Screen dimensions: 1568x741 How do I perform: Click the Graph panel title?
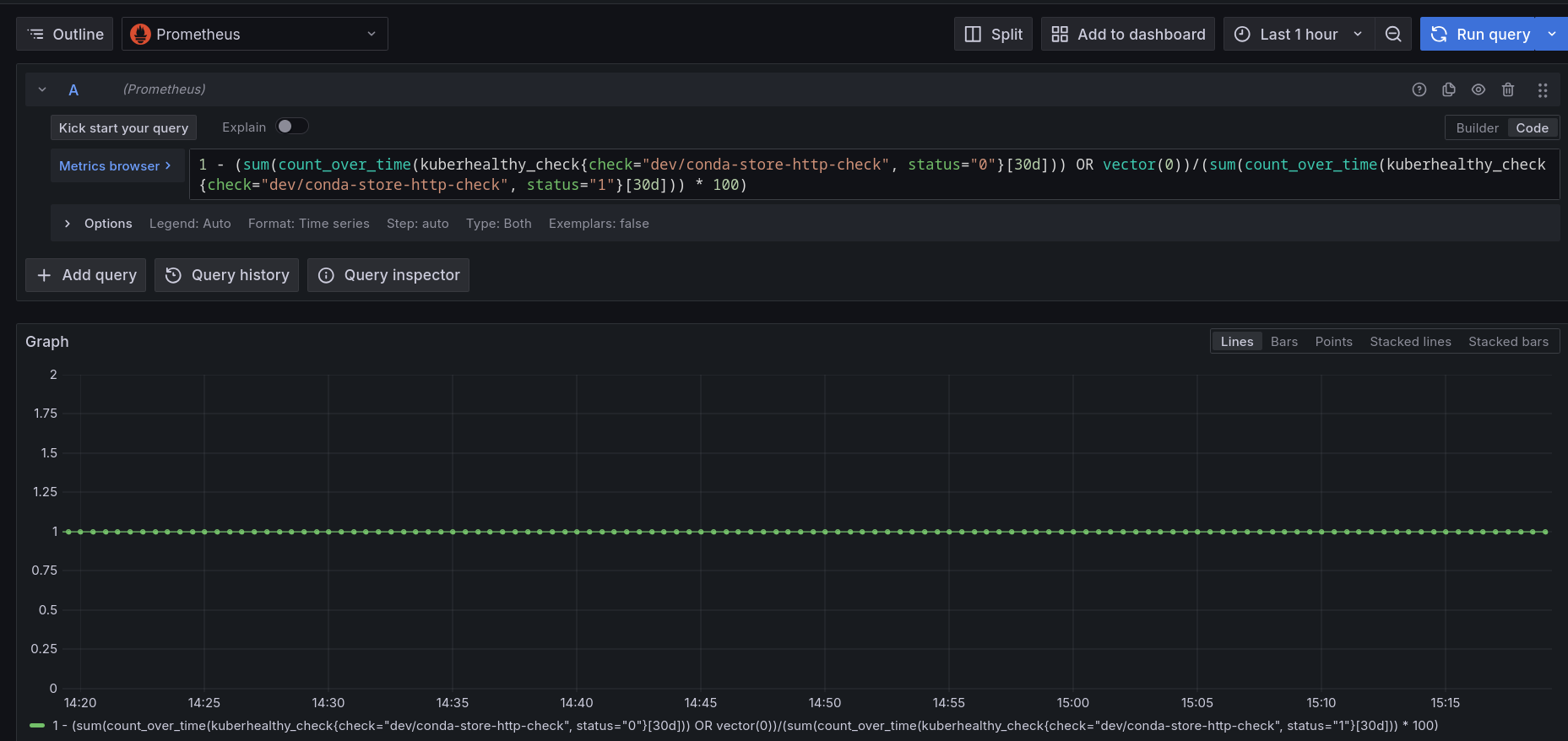(x=47, y=341)
